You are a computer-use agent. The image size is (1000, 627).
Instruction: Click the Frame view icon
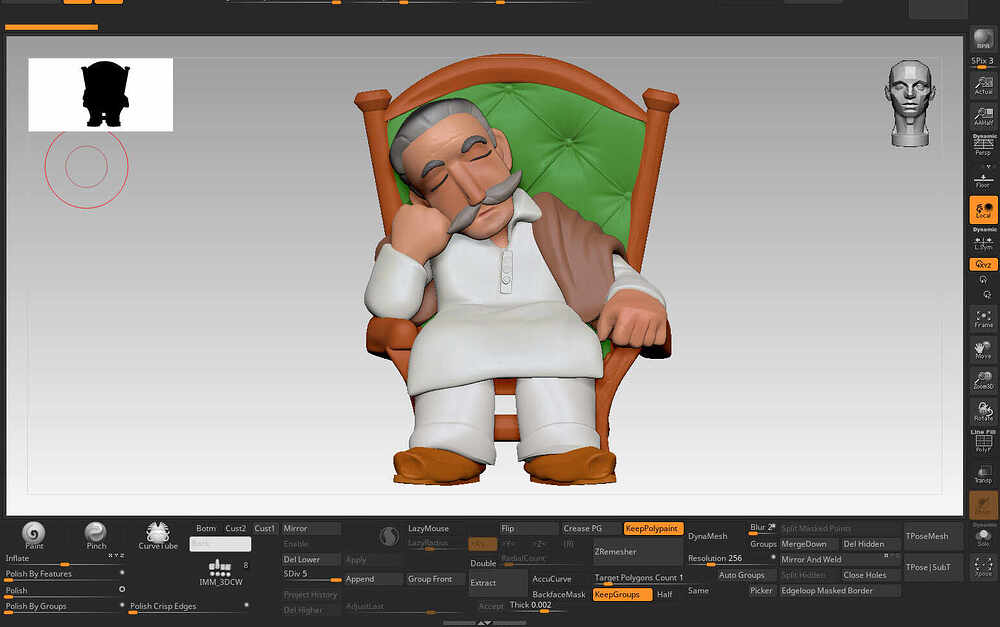click(983, 318)
